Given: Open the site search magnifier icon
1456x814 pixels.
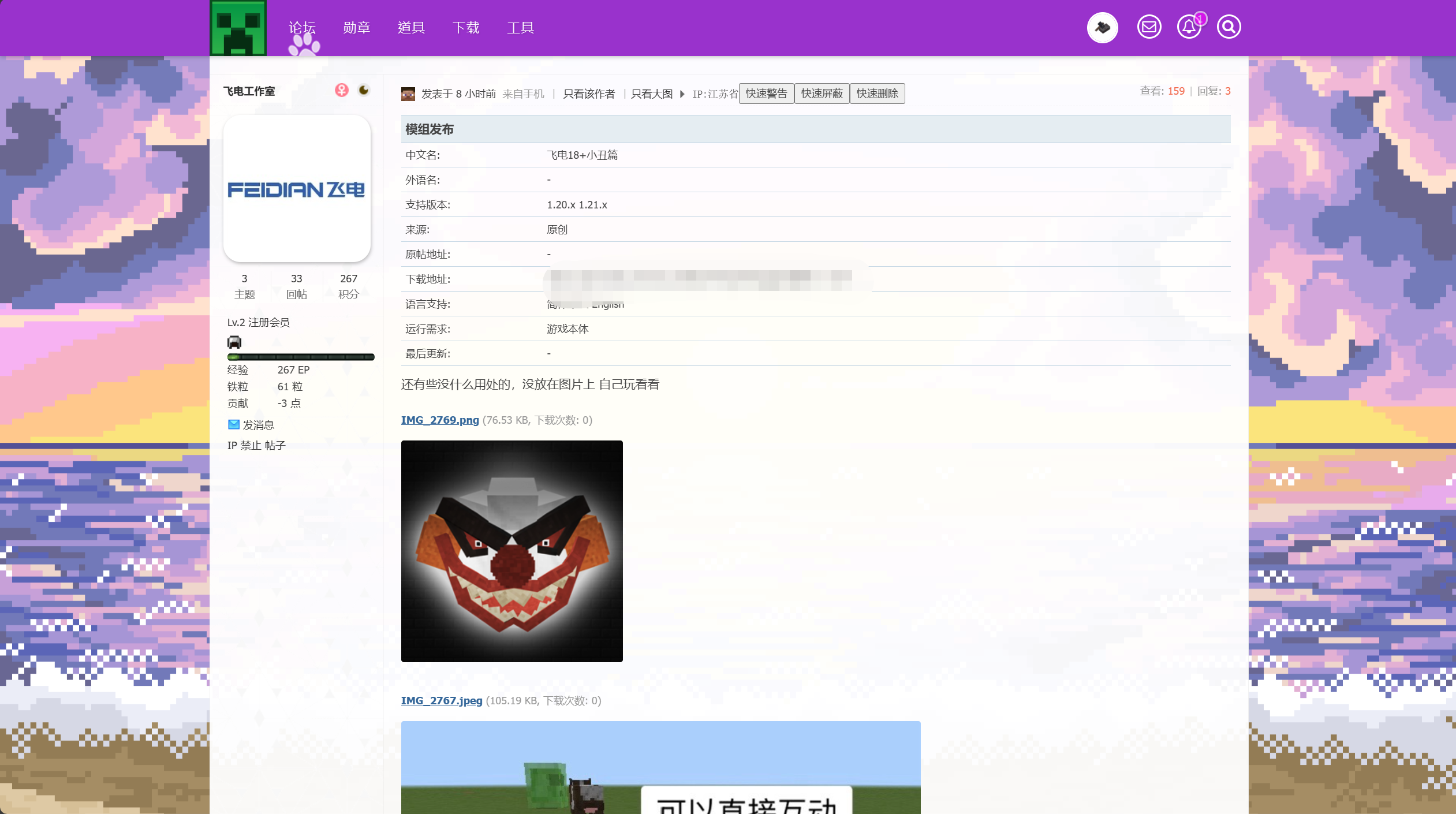Looking at the screenshot, I should tap(1229, 27).
